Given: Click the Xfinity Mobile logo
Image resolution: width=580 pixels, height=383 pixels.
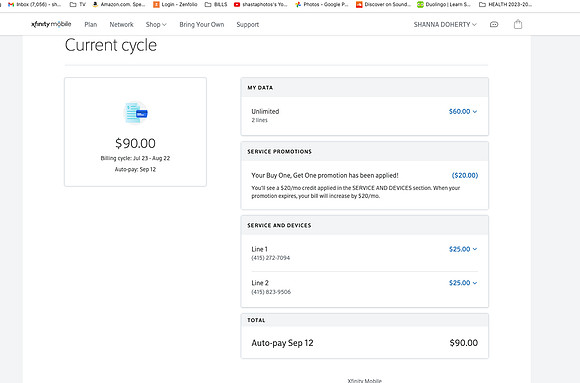Looking at the screenshot, I should click(51, 24).
